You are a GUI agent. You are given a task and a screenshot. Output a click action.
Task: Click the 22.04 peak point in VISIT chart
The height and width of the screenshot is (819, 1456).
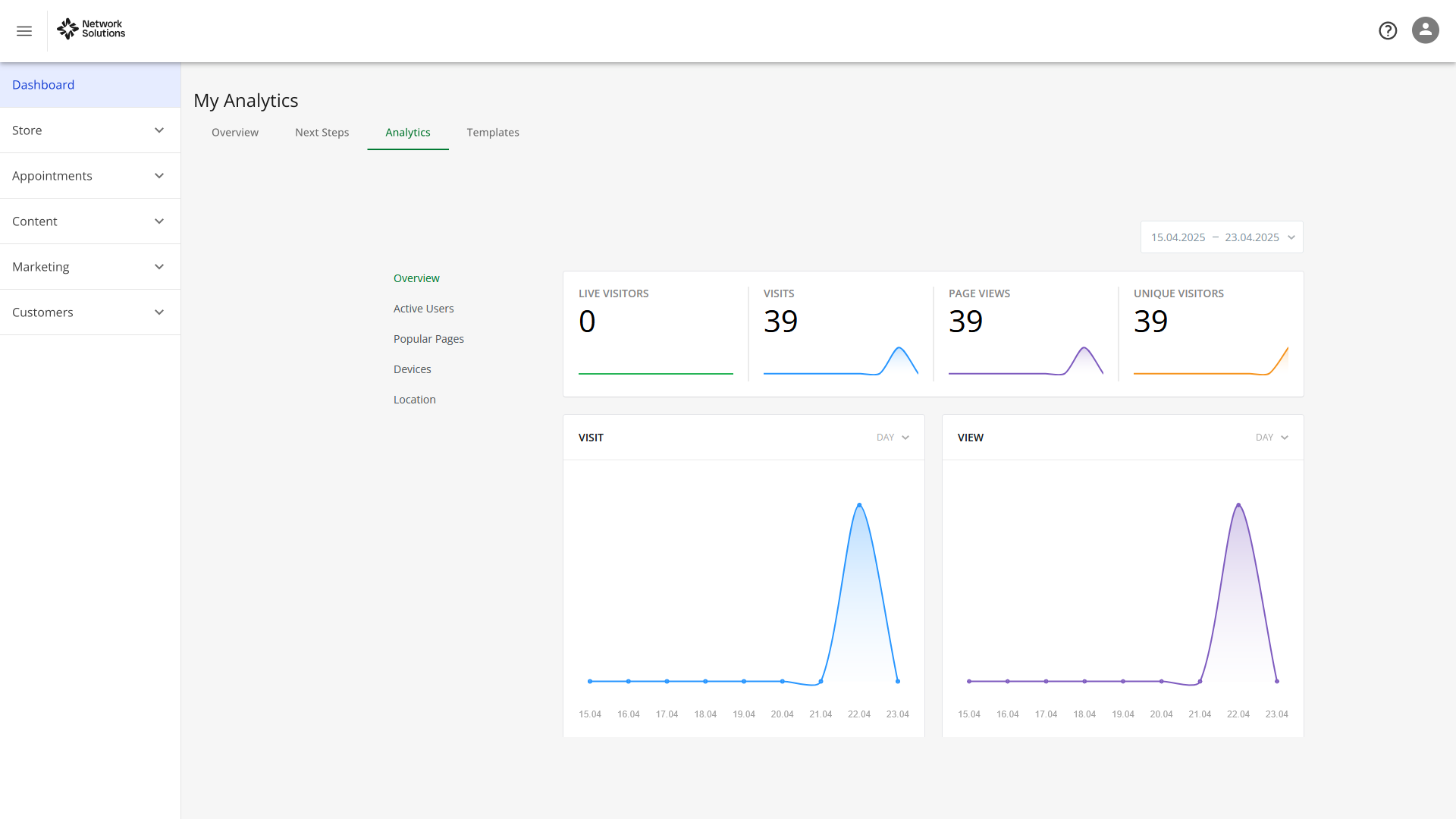point(859,505)
